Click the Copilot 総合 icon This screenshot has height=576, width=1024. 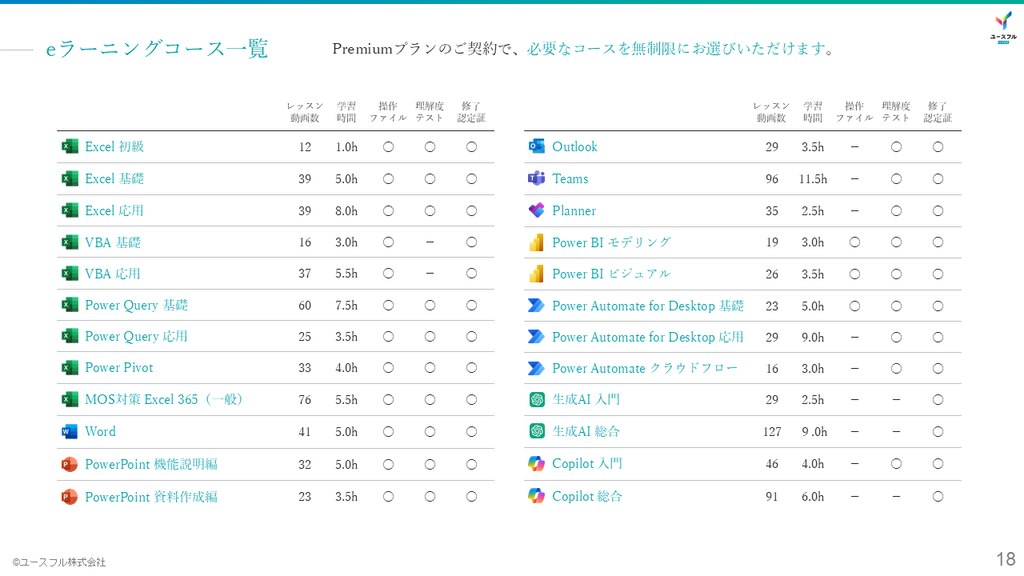(x=536, y=496)
